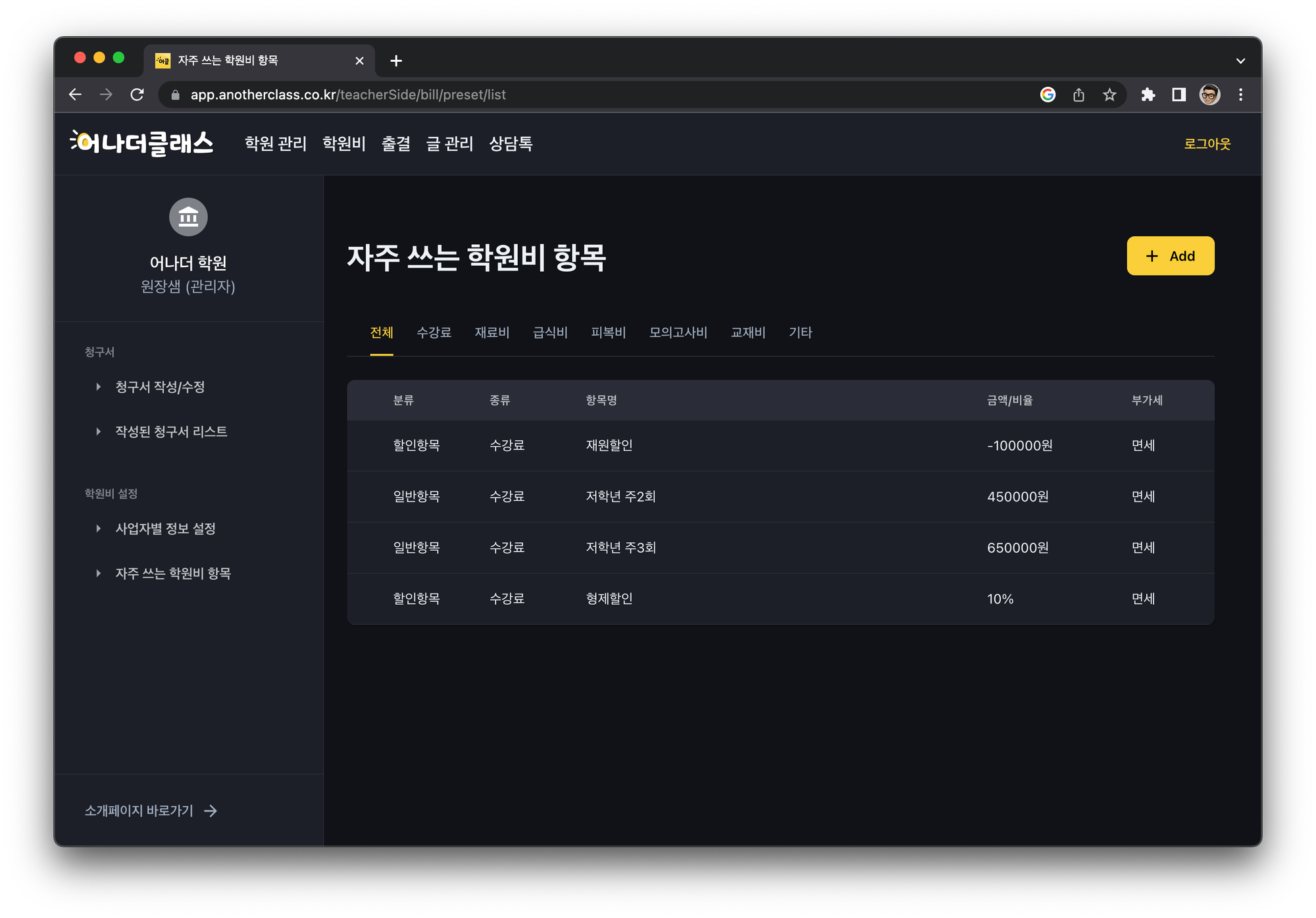The image size is (1316, 918).
Task: Bookmark this page with the star icon
Action: [x=1109, y=95]
